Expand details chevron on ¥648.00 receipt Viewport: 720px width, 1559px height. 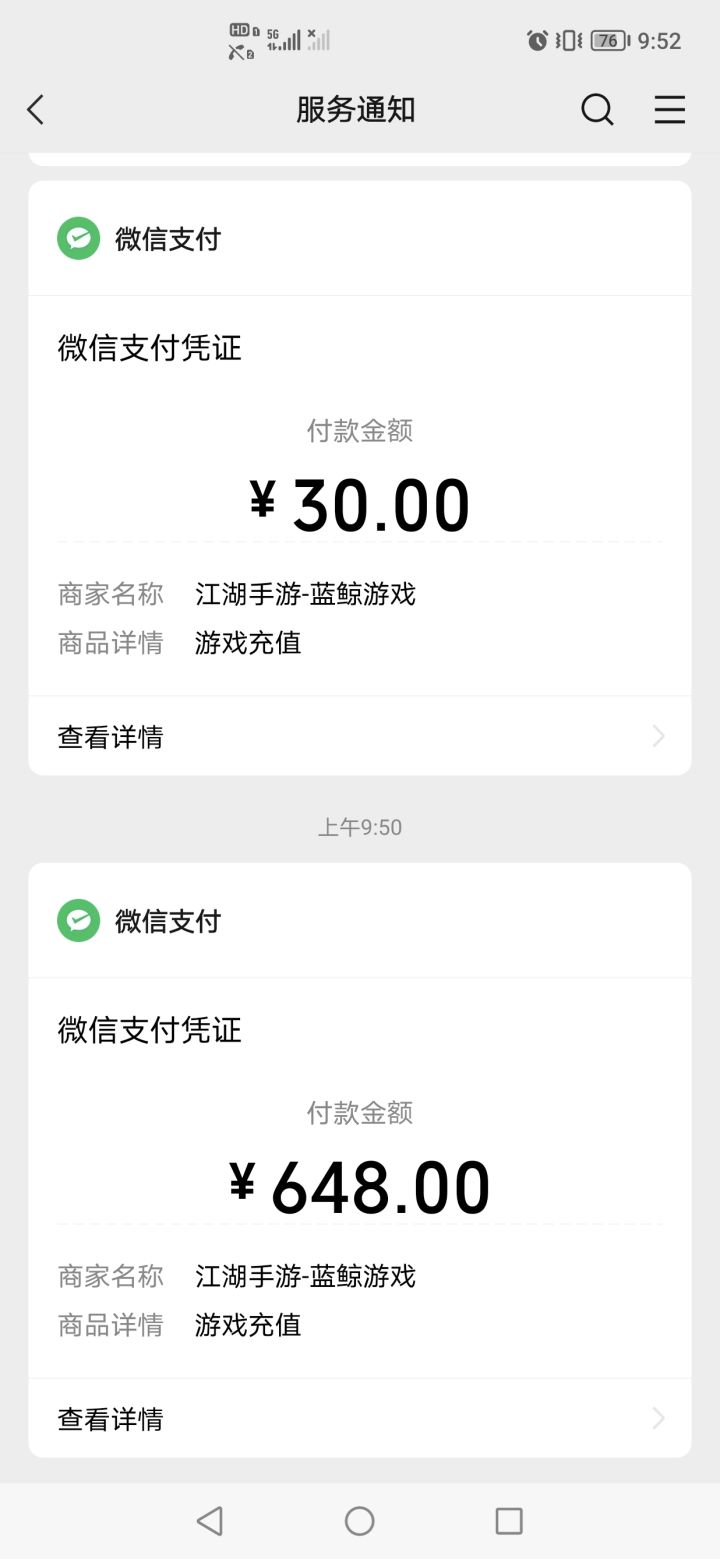click(658, 1419)
